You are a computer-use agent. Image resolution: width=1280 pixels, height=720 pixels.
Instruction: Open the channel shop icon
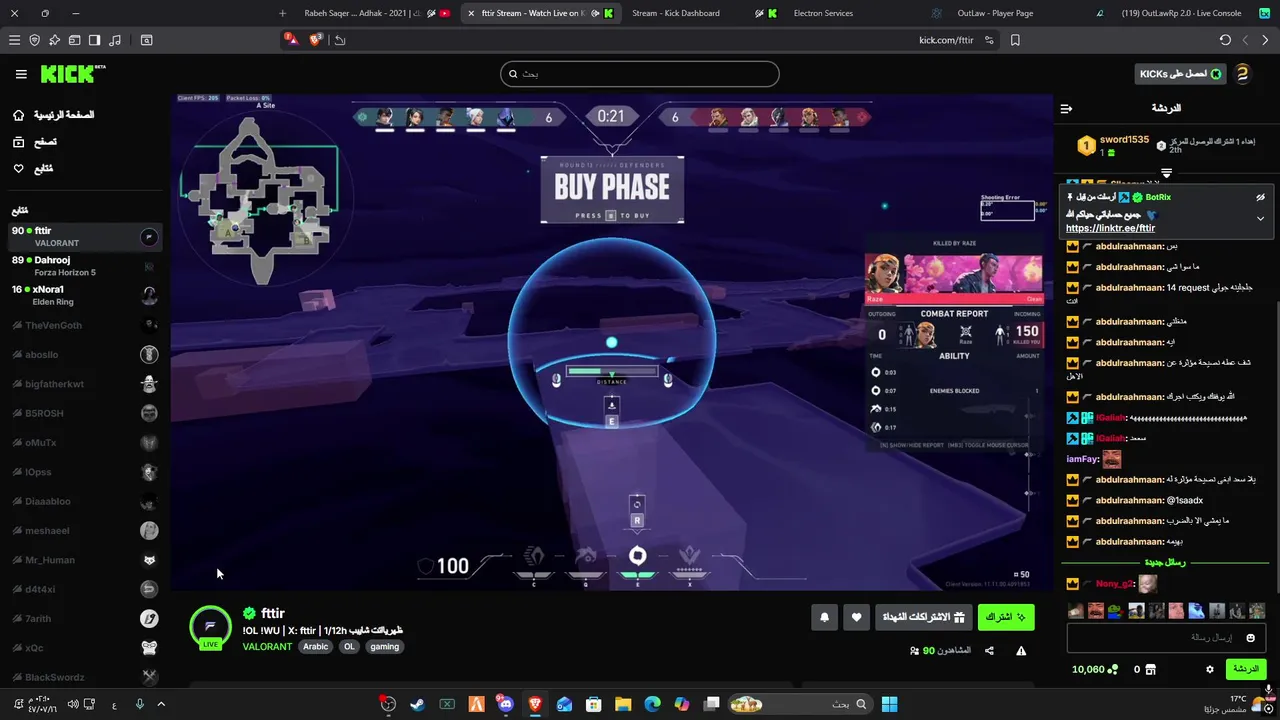point(1150,669)
